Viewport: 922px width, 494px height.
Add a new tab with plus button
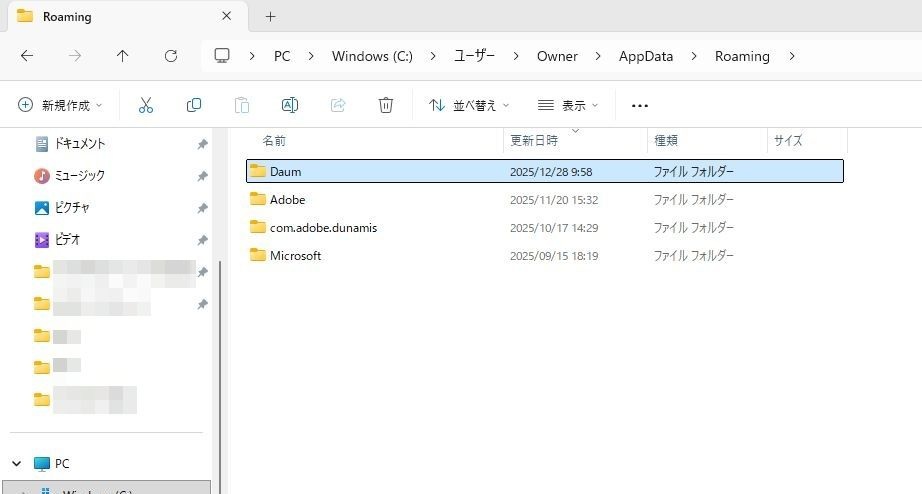click(270, 16)
